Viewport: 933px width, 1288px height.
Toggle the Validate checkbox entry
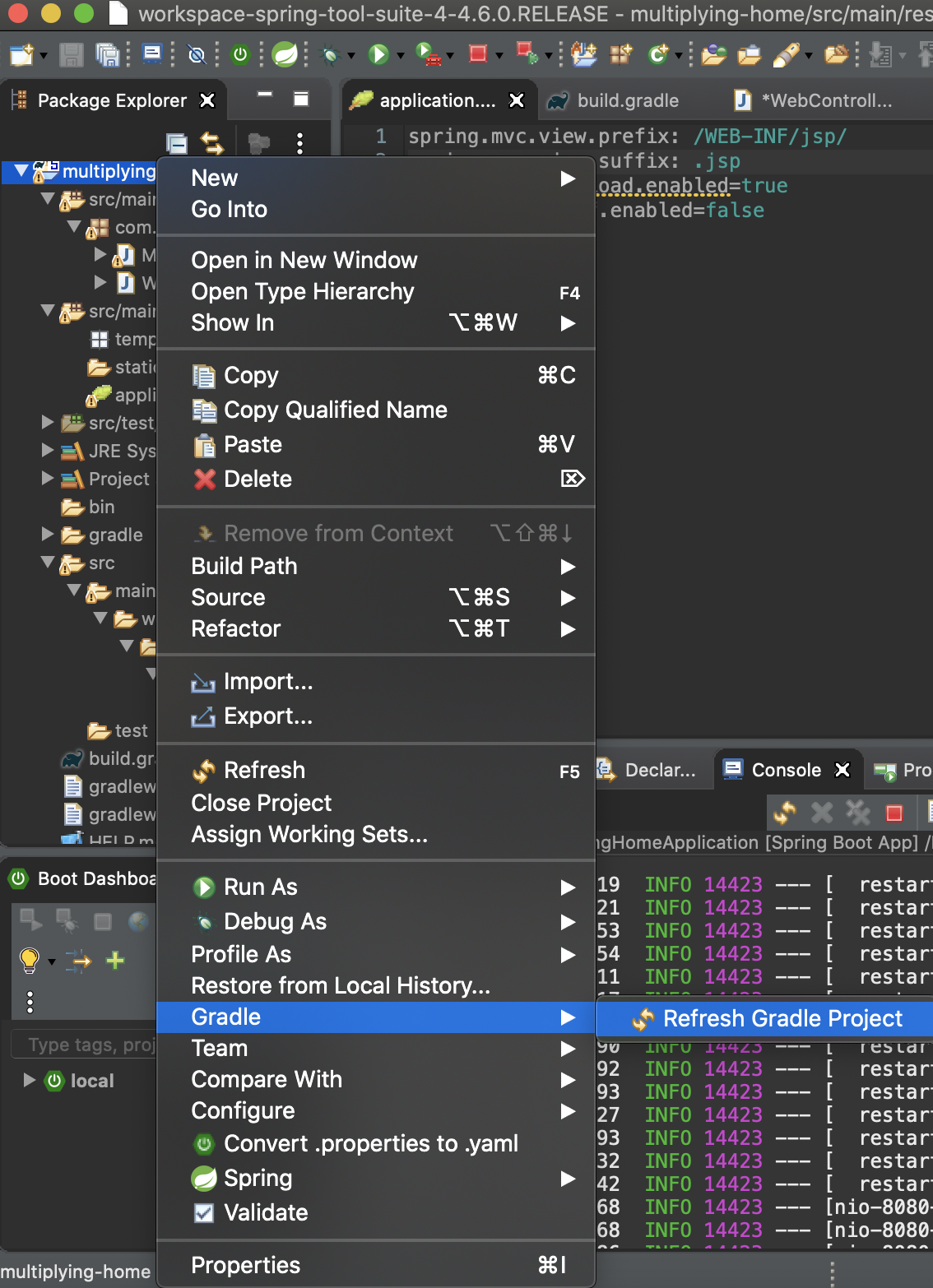[x=376, y=1212]
